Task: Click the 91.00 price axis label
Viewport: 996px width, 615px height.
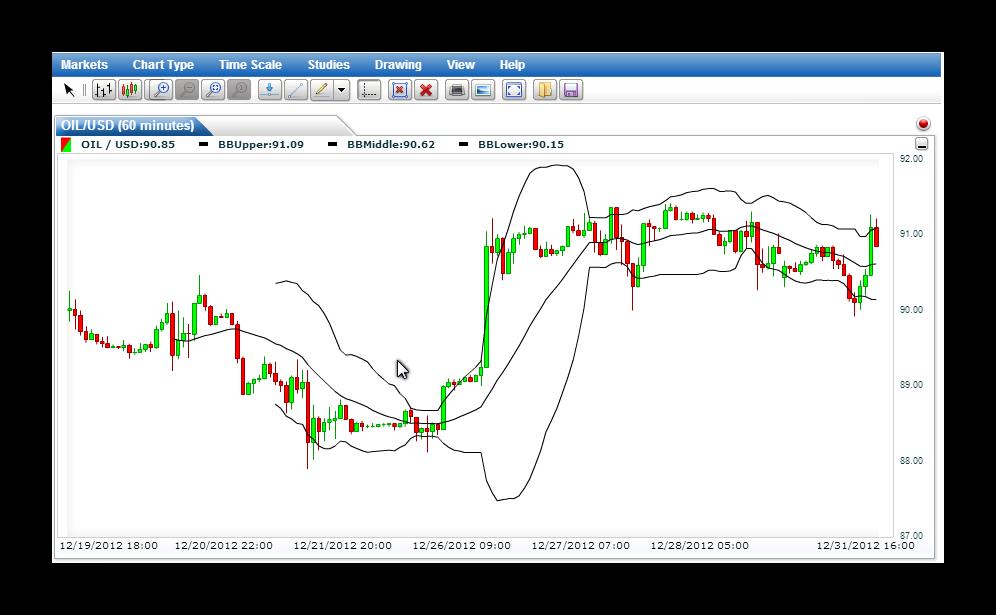Action: (x=912, y=234)
